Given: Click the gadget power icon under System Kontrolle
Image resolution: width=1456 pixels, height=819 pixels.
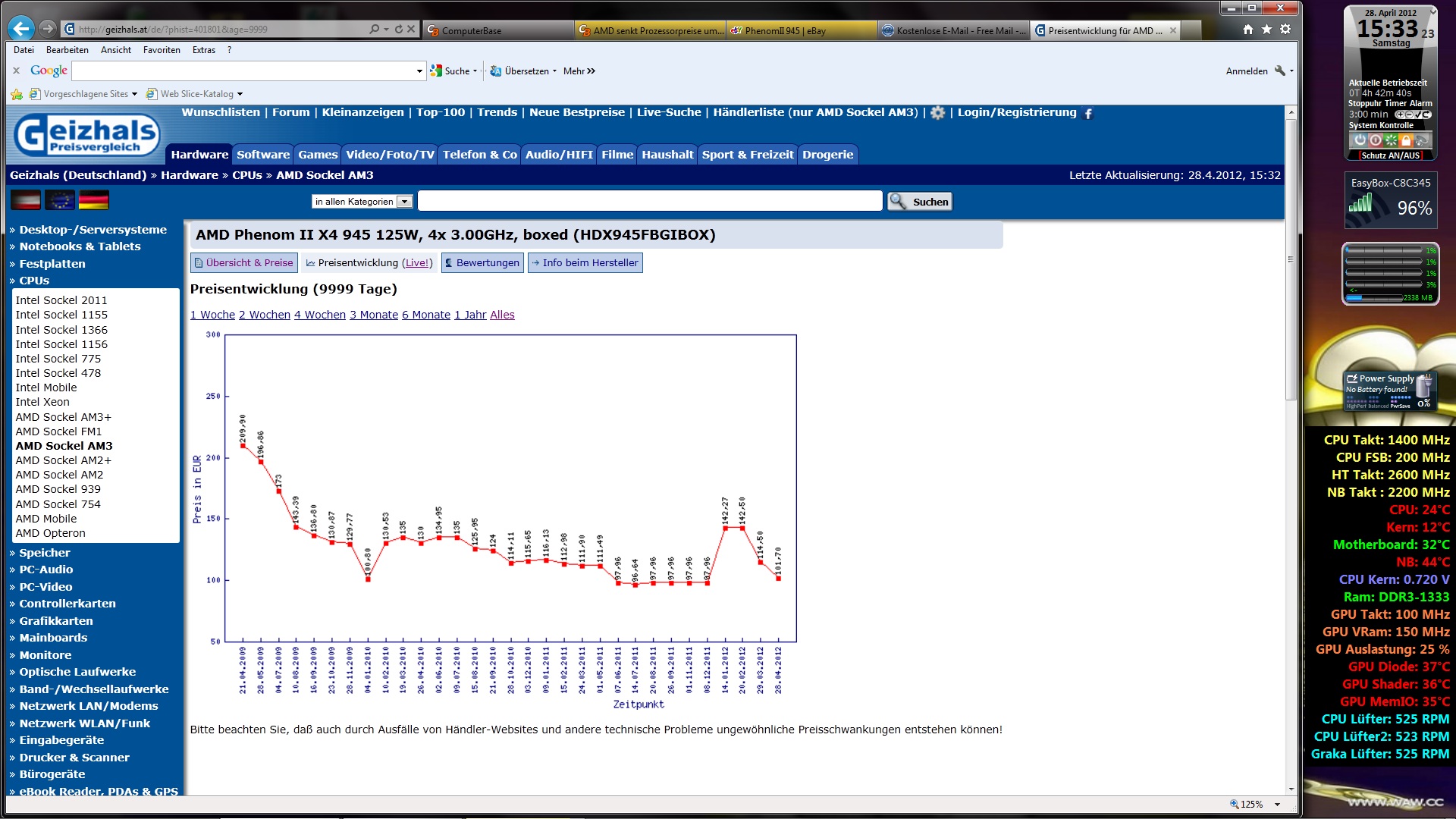Looking at the screenshot, I should tap(1360, 140).
